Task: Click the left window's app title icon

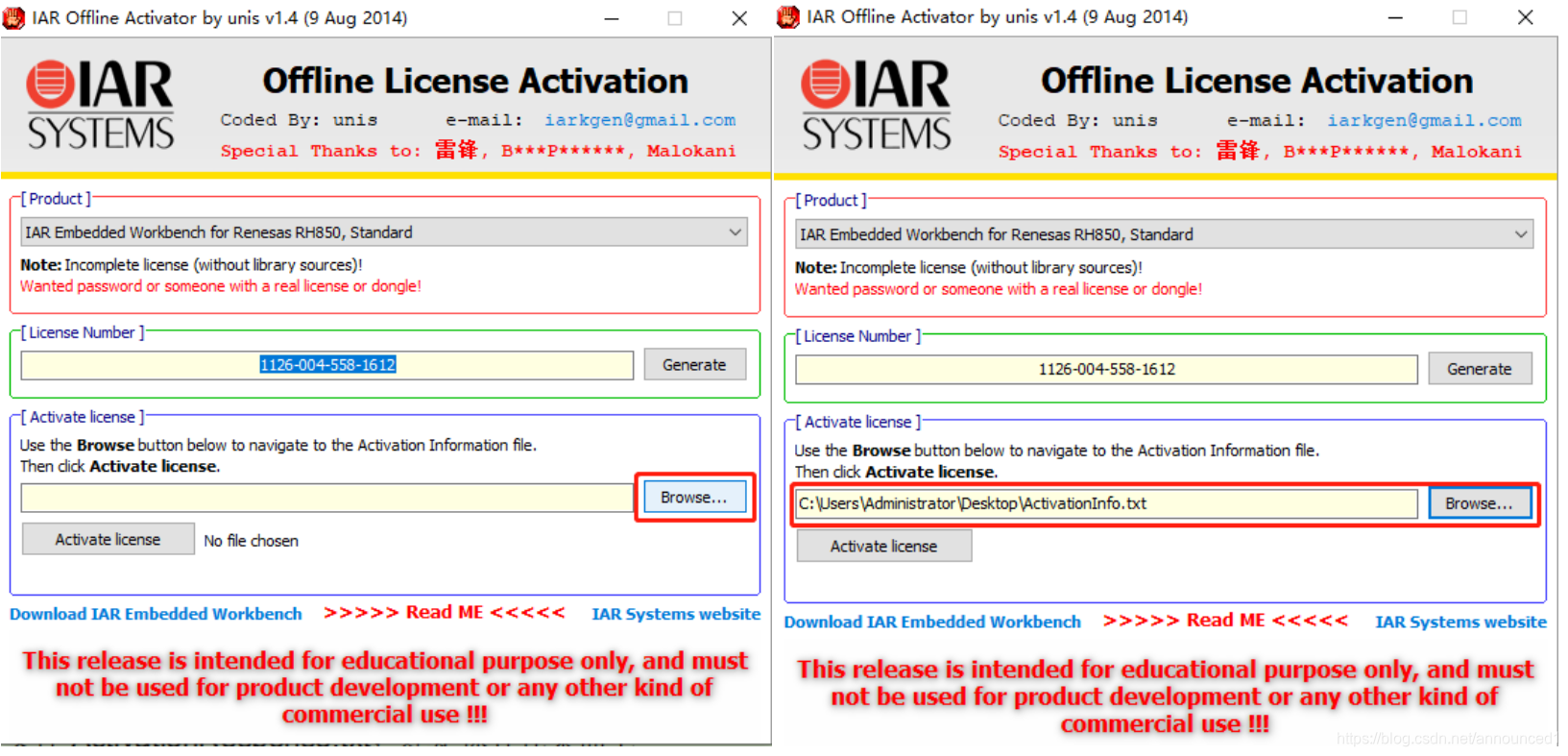Action: coord(13,17)
